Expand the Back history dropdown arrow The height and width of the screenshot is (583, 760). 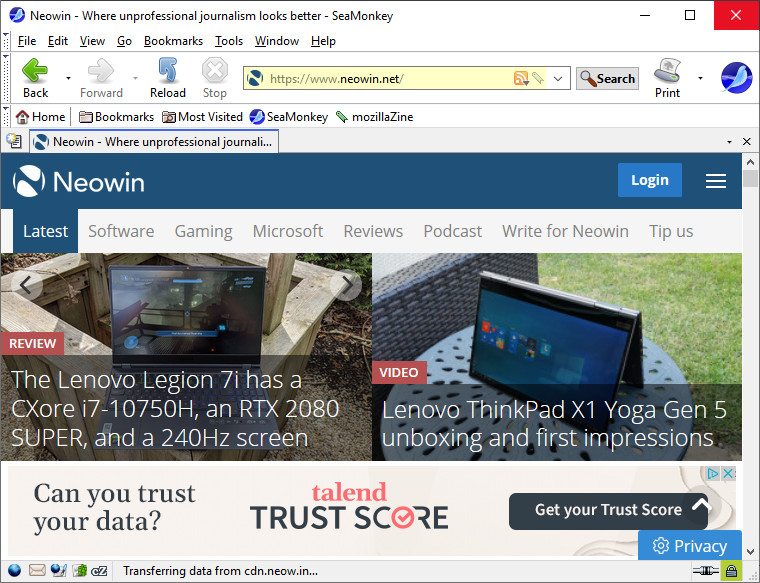(x=68, y=78)
